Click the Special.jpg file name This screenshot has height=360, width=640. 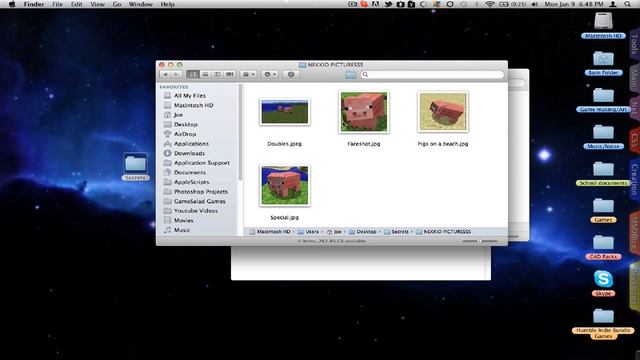point(284,218)
